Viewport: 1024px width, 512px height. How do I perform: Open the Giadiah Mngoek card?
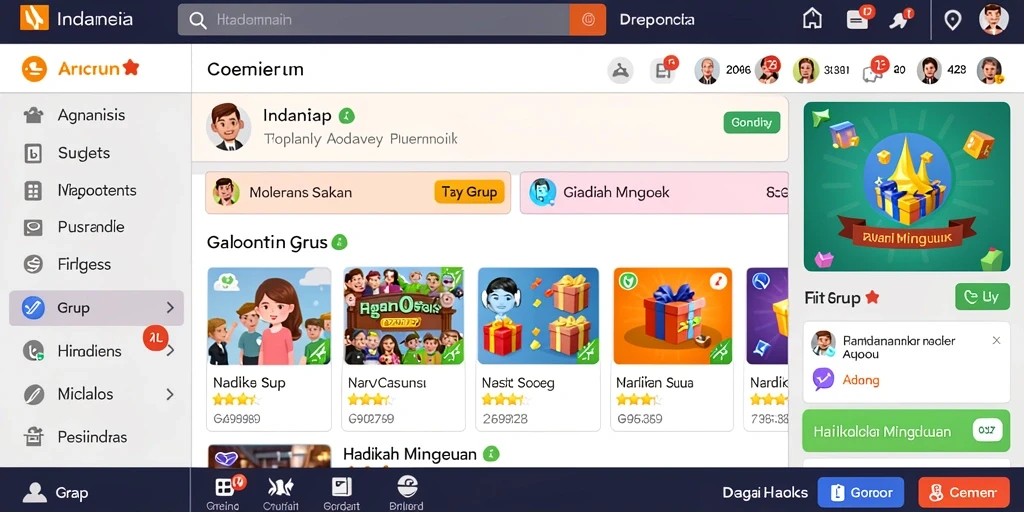[x=654, y=193]
